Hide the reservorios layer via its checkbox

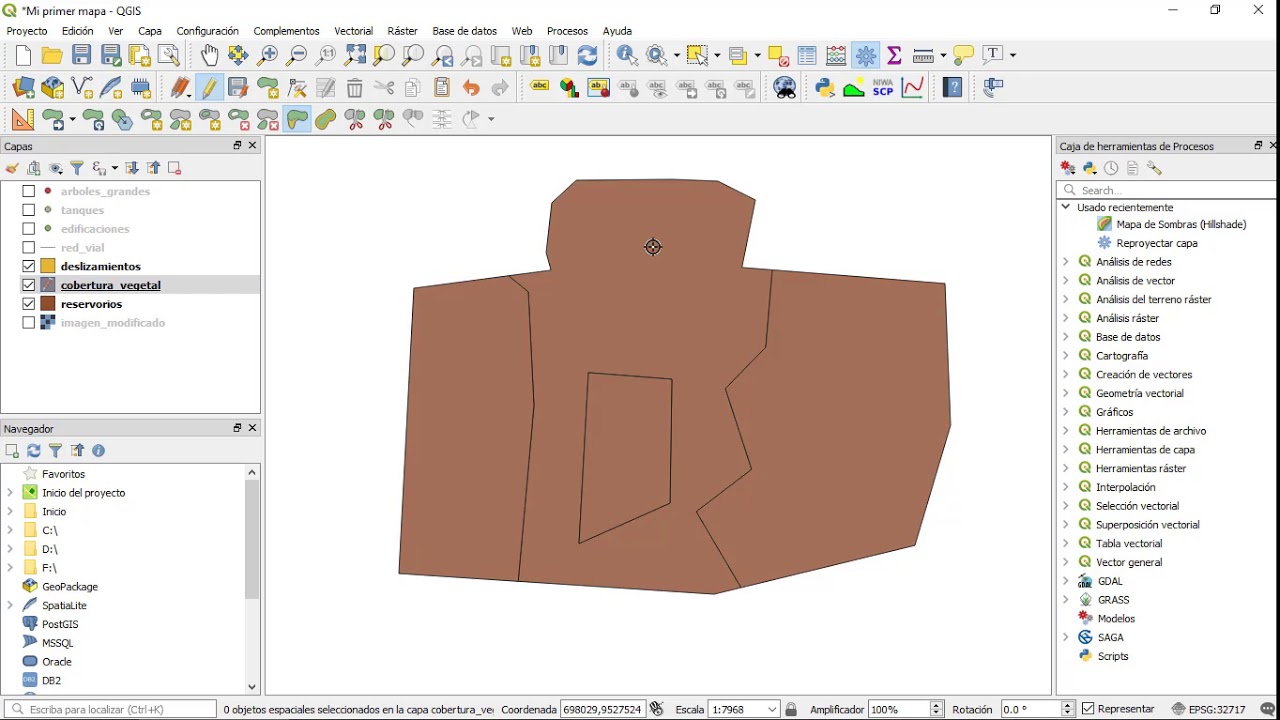pyautogui.click(x=29, y=304)
